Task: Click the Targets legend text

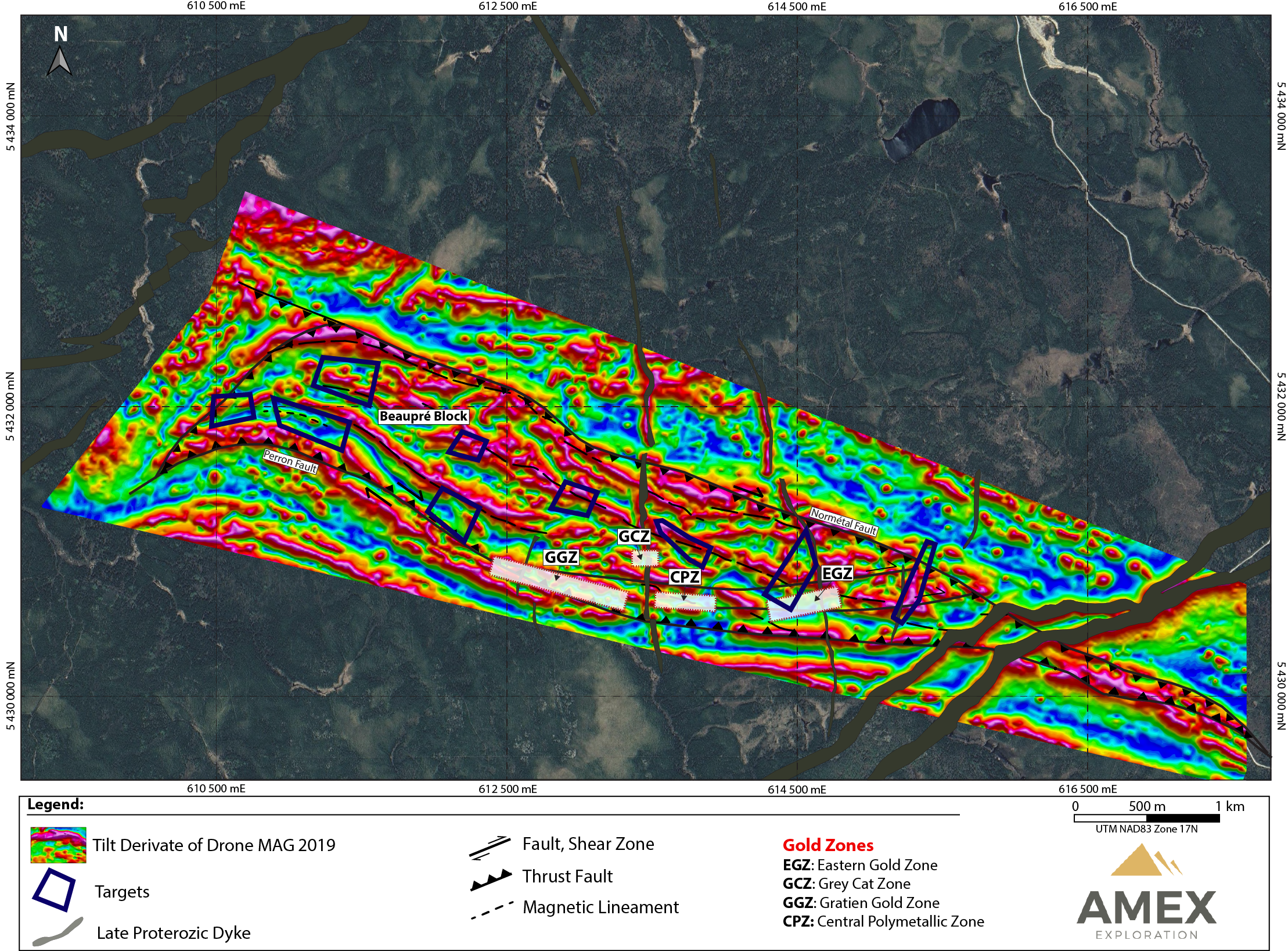Action: tap(122, 891)
